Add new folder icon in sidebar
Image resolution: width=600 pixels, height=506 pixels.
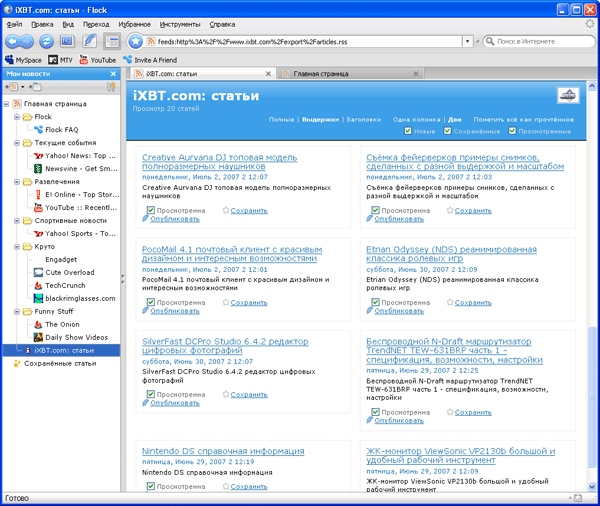[x=36, y=87]
